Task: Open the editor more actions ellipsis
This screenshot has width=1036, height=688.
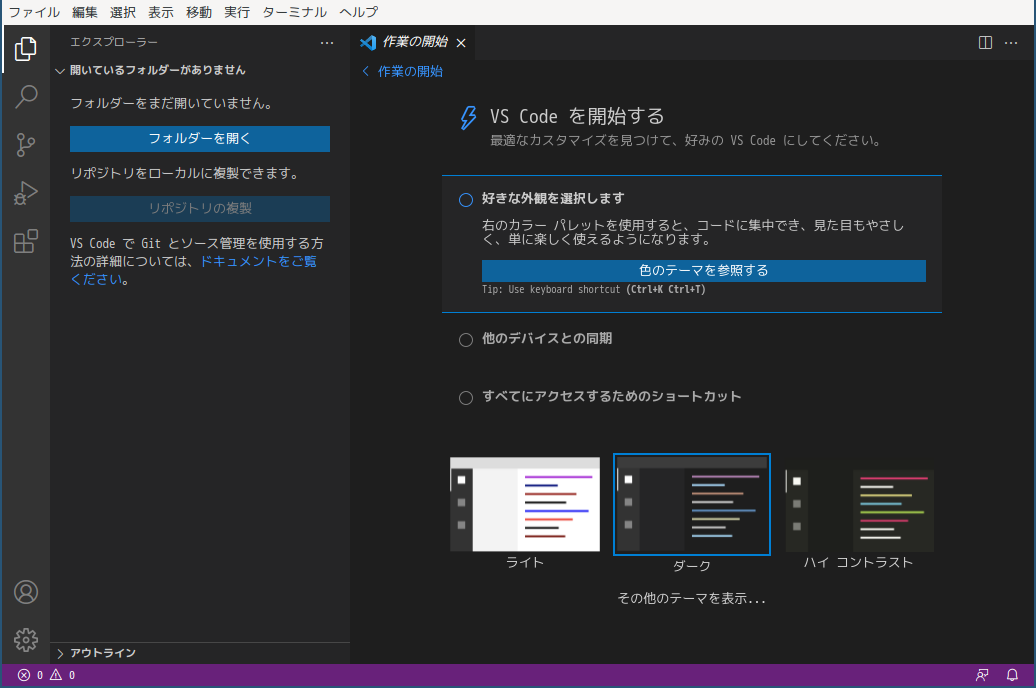Action: click(x=1011, y=43)
